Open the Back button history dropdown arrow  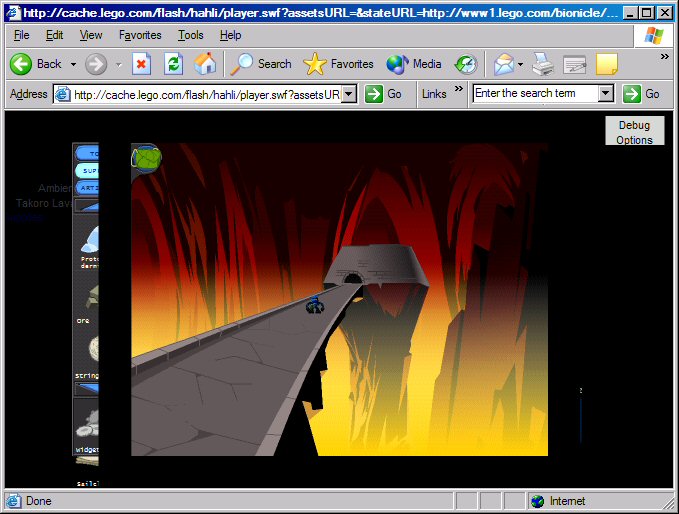74,65
